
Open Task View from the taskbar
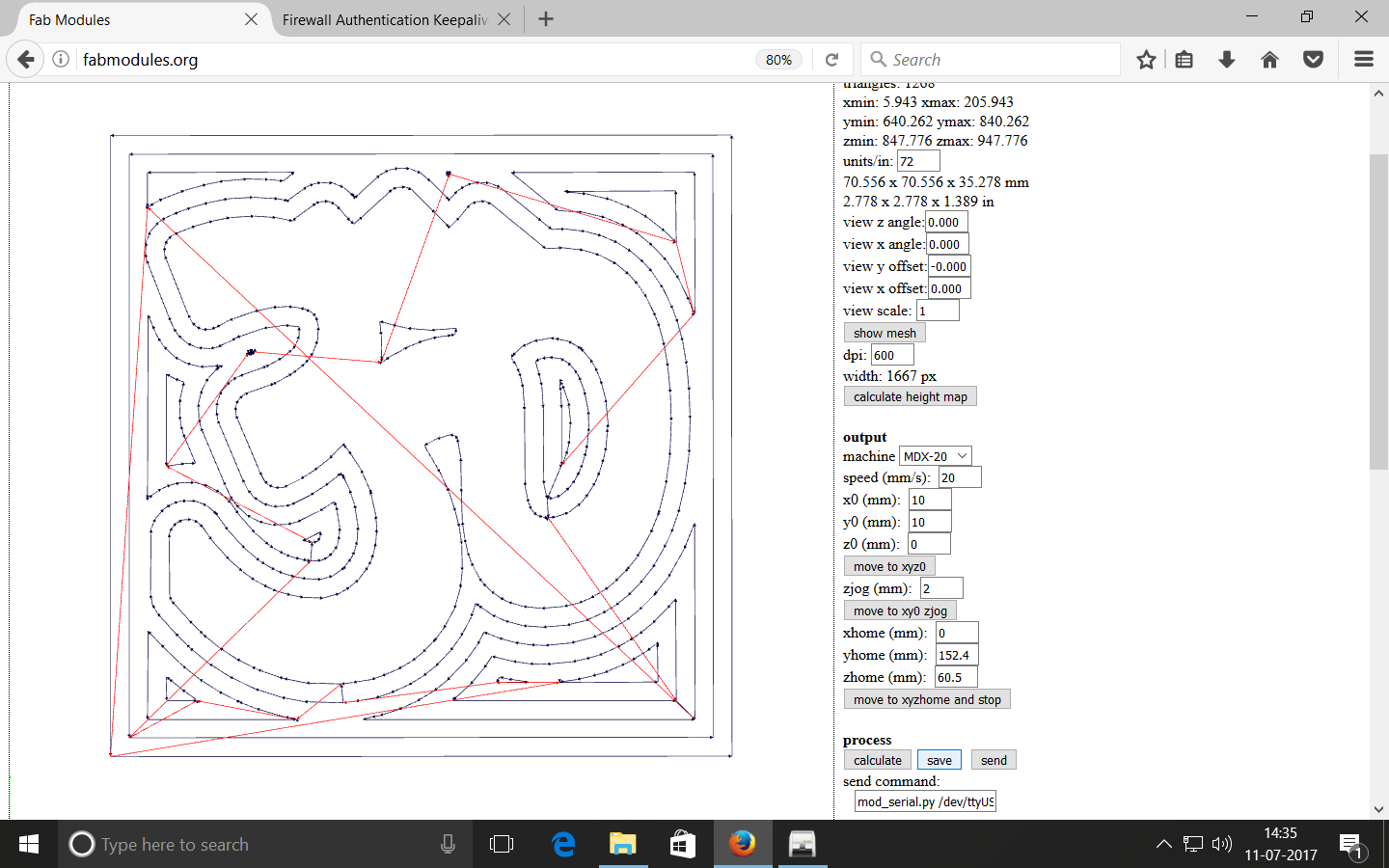click(502, 844)
